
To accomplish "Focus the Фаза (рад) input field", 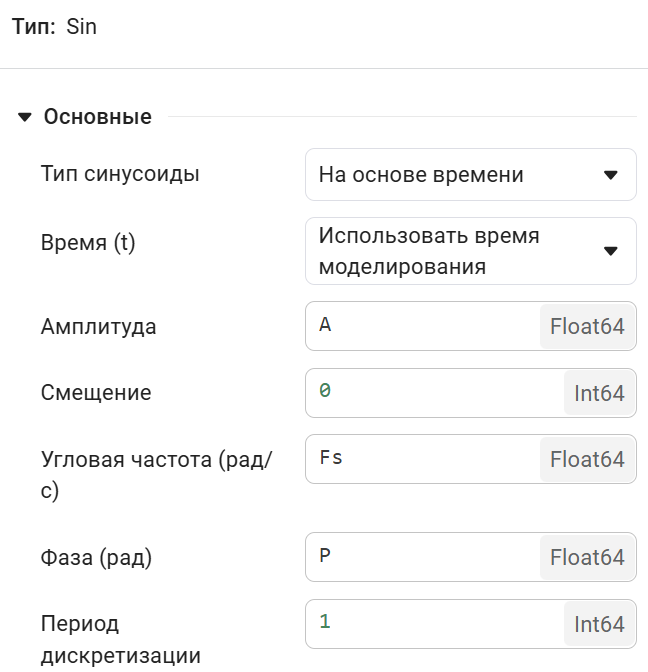I will click(x=422, y=557).
